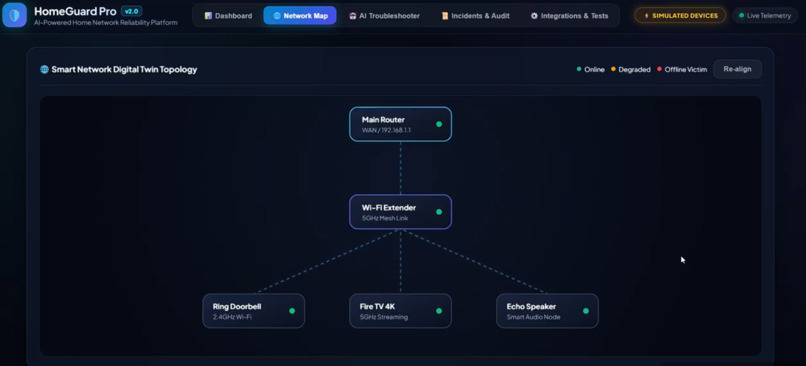Select the Wi-Fi Extender node

pos(400,212)
